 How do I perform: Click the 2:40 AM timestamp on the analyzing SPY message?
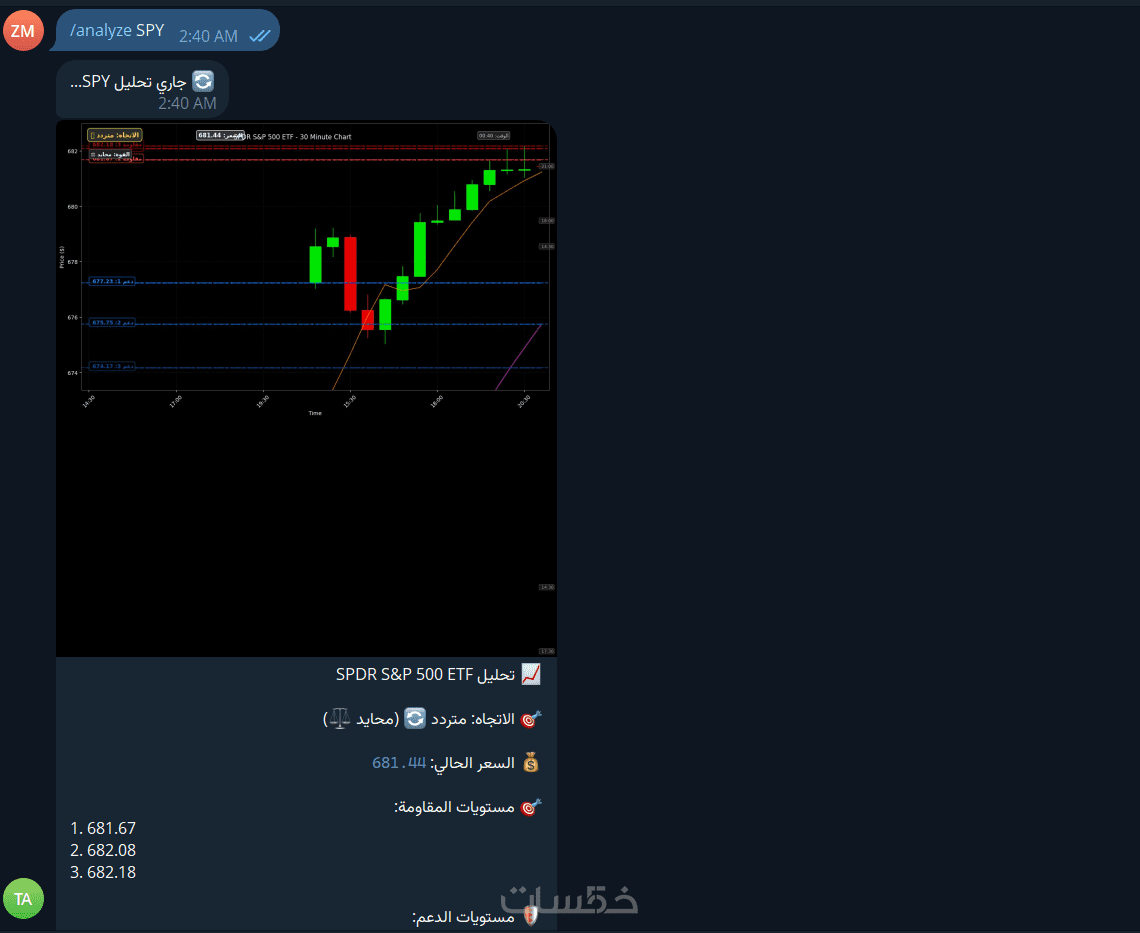pyautogui.click(x=188, y=103)
